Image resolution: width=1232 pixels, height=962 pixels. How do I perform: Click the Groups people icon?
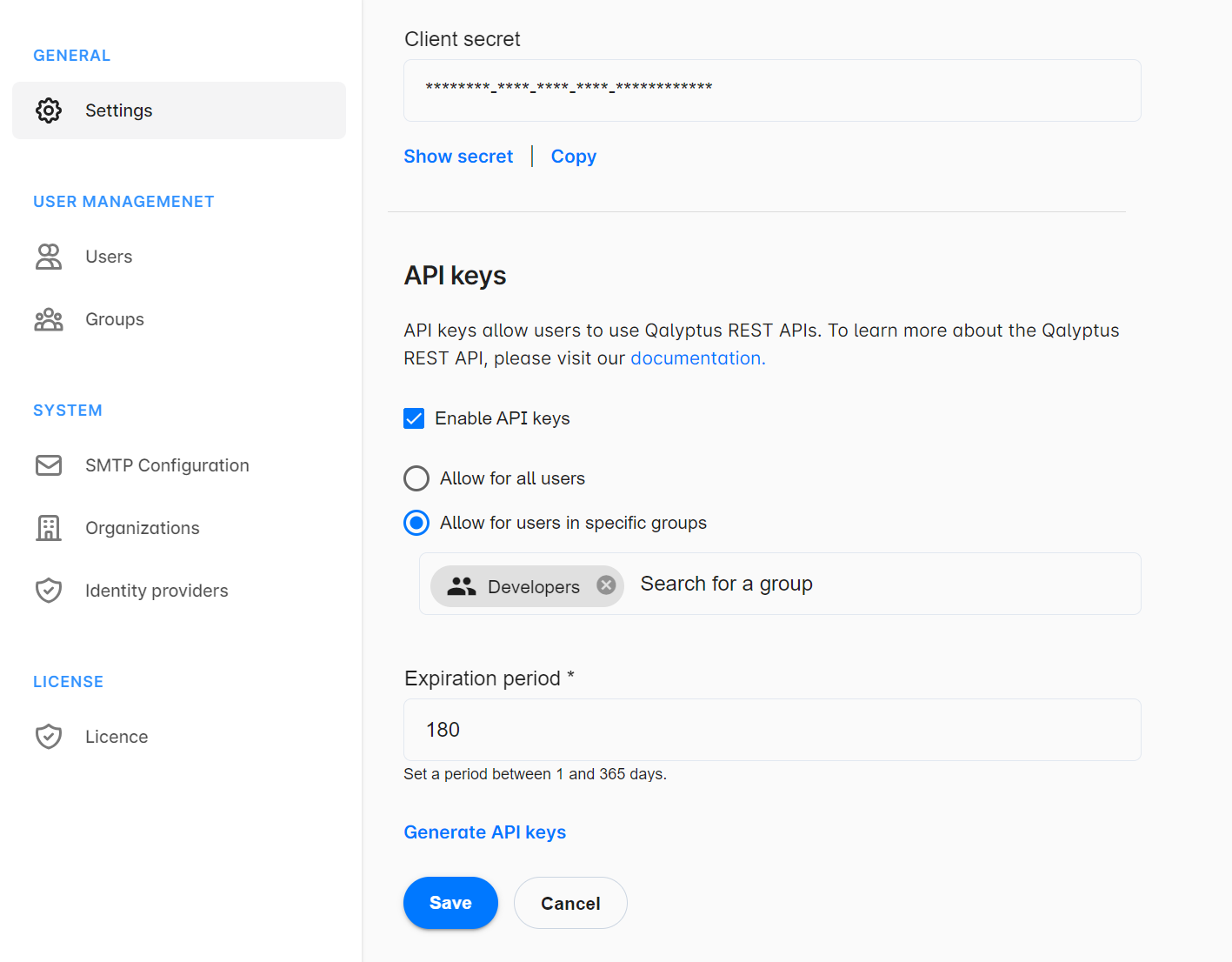(49, 319)
